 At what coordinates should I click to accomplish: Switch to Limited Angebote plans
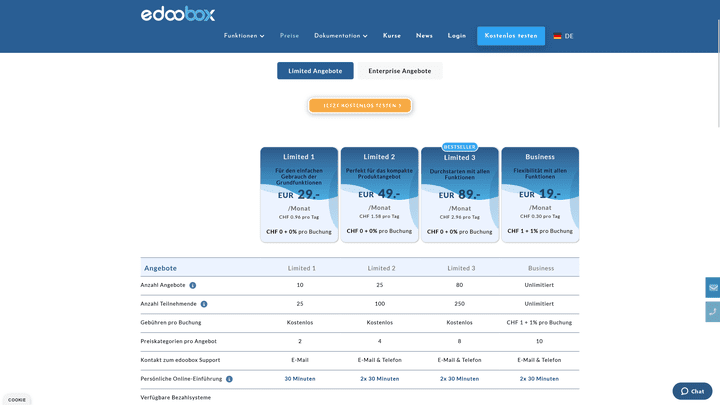tap(315, 71)
